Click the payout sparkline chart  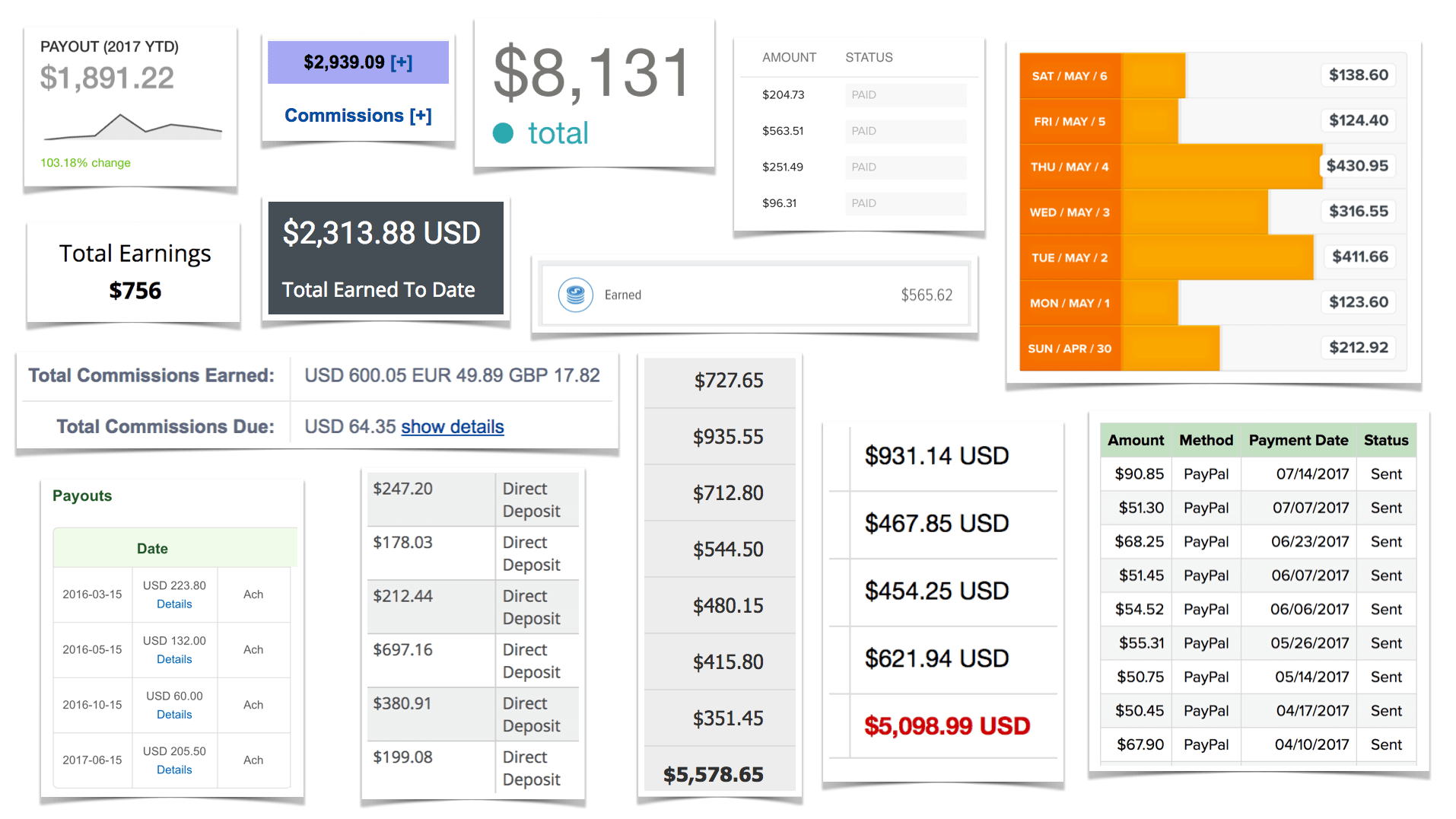132,127
